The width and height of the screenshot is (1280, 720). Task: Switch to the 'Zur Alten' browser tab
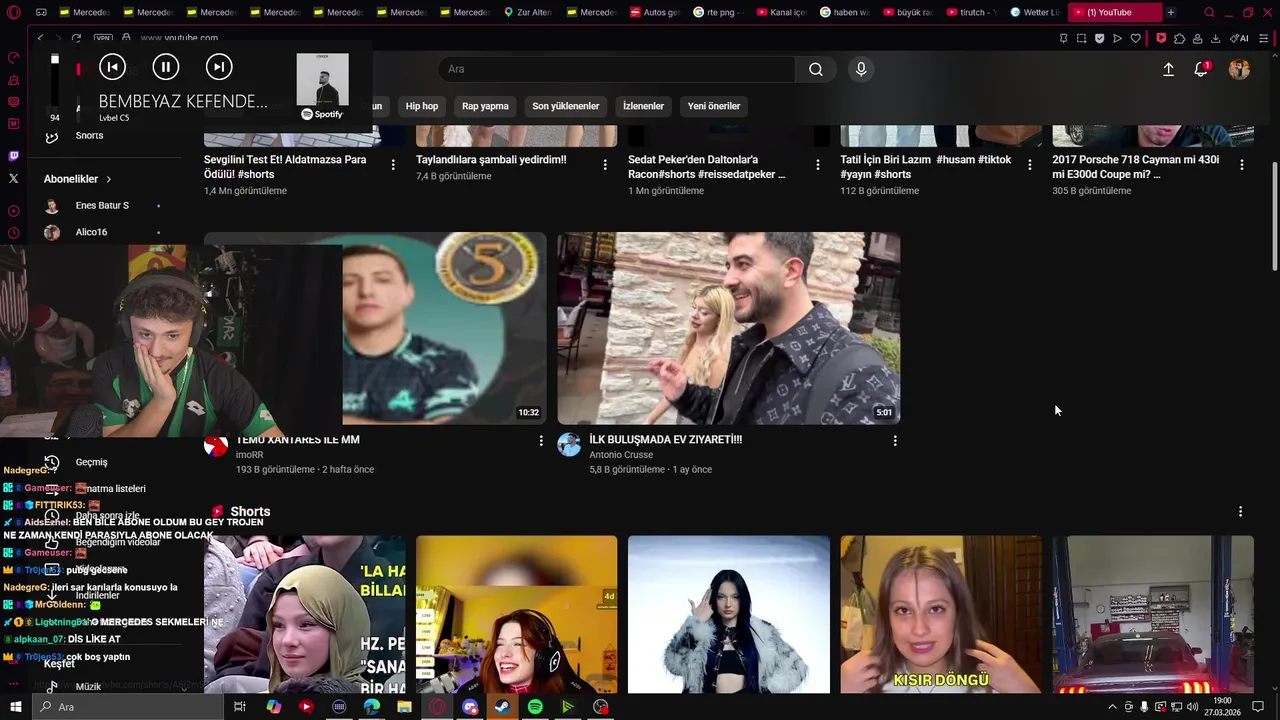[x=527, y=12]
